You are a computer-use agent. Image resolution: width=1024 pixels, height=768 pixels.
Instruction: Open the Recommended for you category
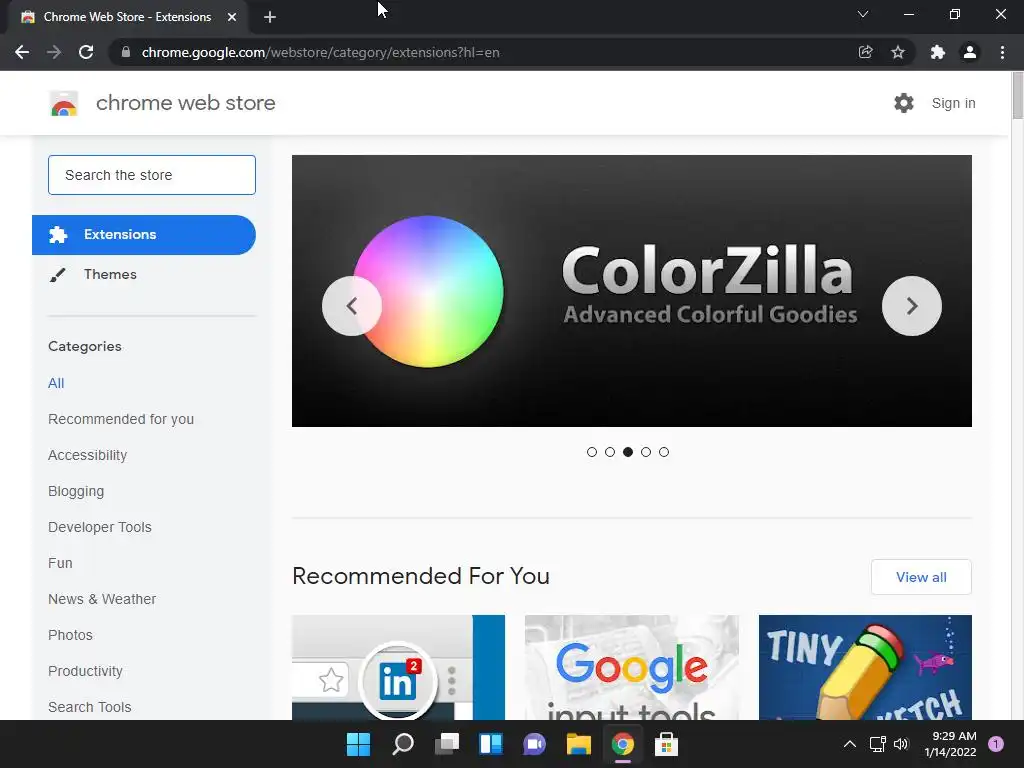(121, 419)
